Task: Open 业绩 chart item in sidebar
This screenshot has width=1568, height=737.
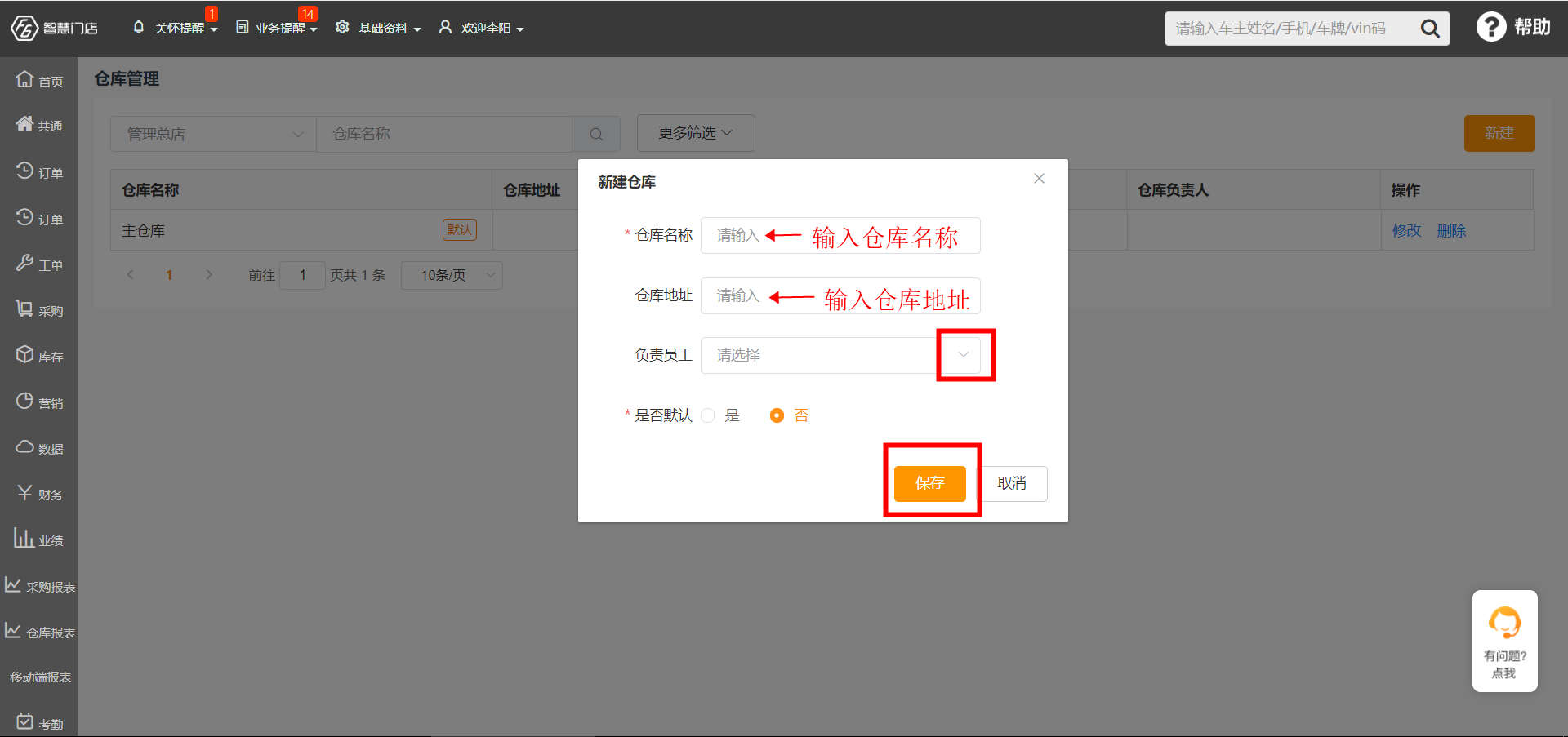Action: pyautogui.click(x=38, y=539)
